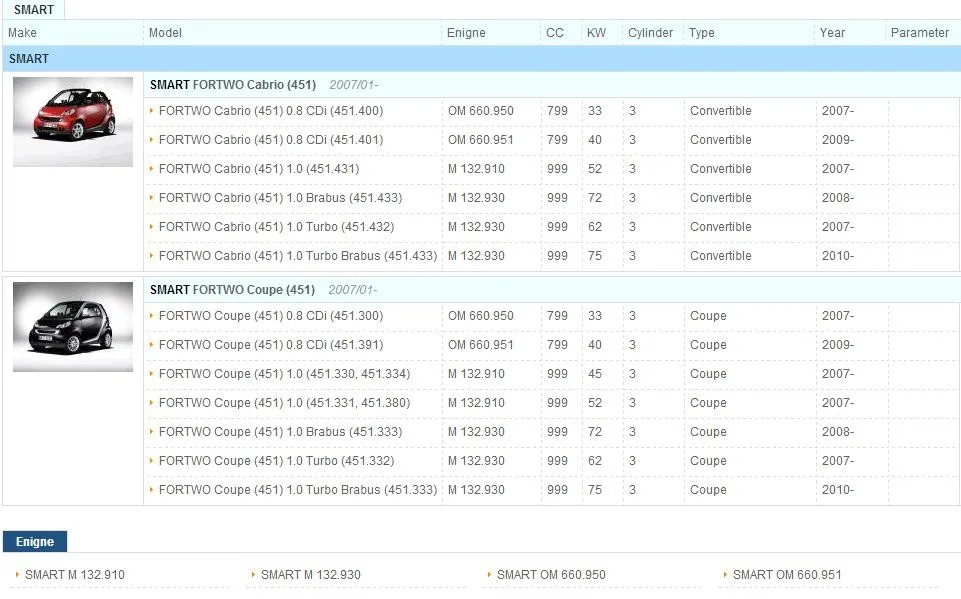Click the Enigne tab label
This screenshot has width=961, height=599.
point(35,541)
